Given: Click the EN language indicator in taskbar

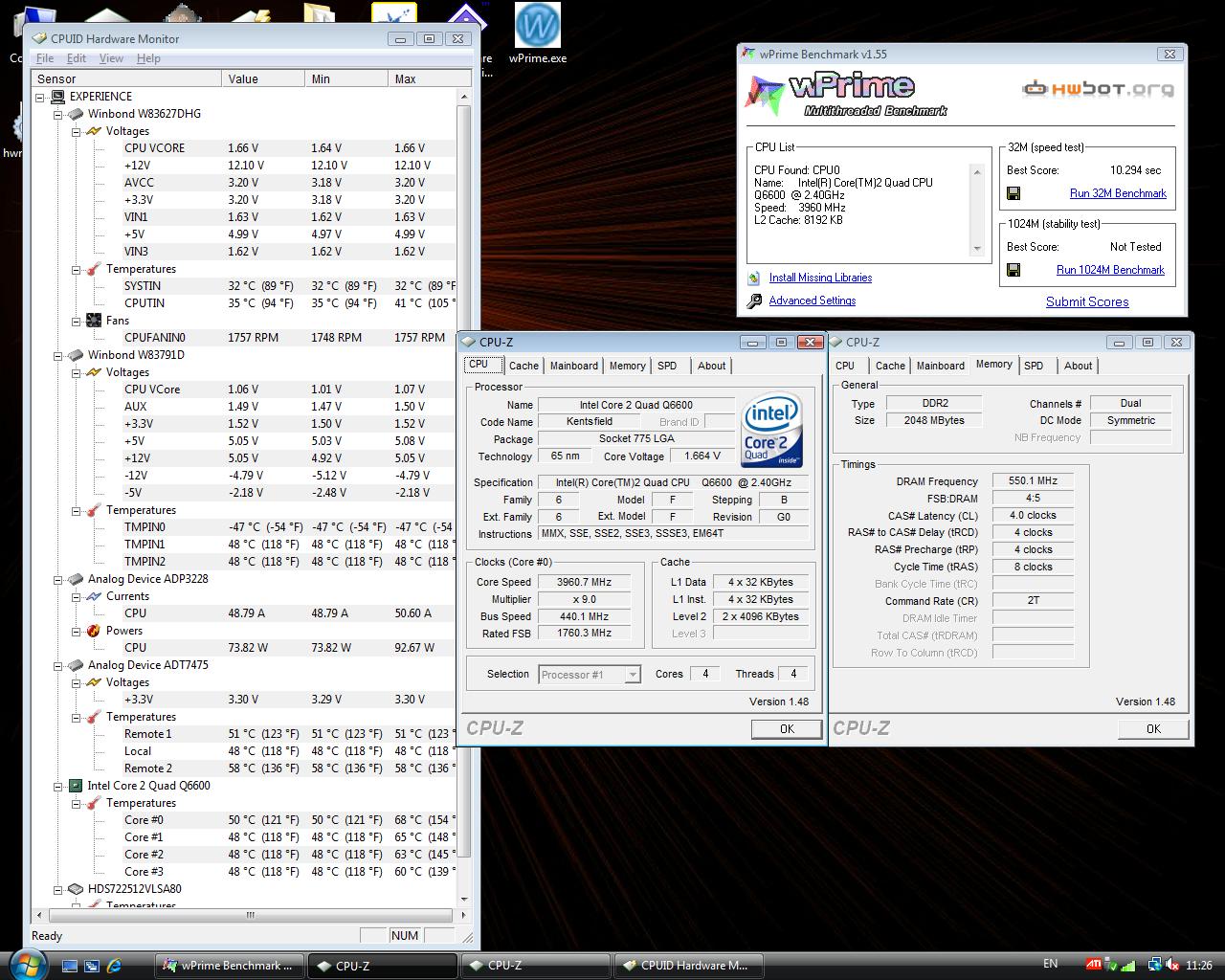Looking at the screenshot, I should coord(1050,964).
